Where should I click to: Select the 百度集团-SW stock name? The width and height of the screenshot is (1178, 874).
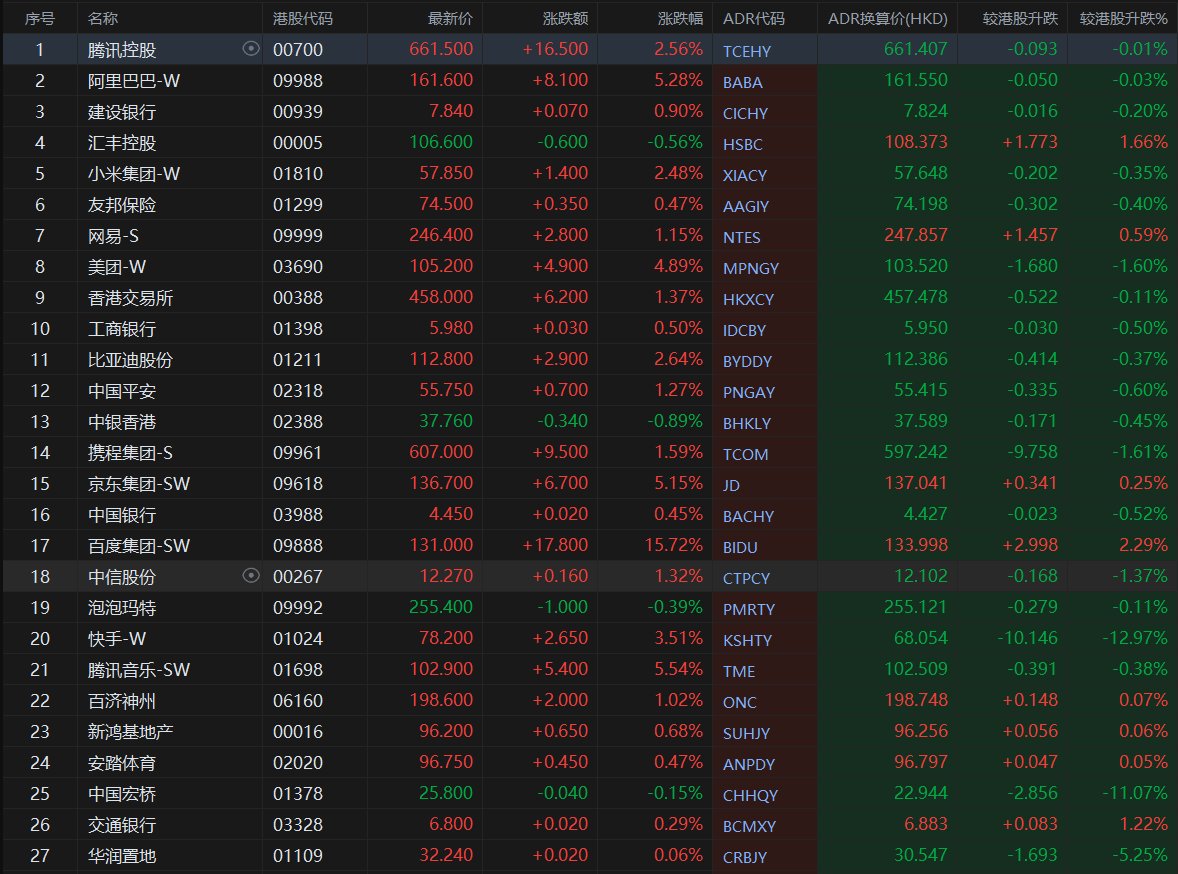click(139, 546)
